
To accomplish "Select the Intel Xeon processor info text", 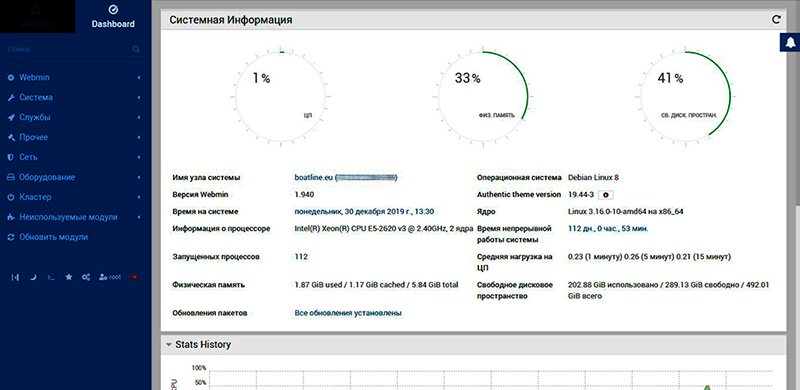I will coord(384,229).
